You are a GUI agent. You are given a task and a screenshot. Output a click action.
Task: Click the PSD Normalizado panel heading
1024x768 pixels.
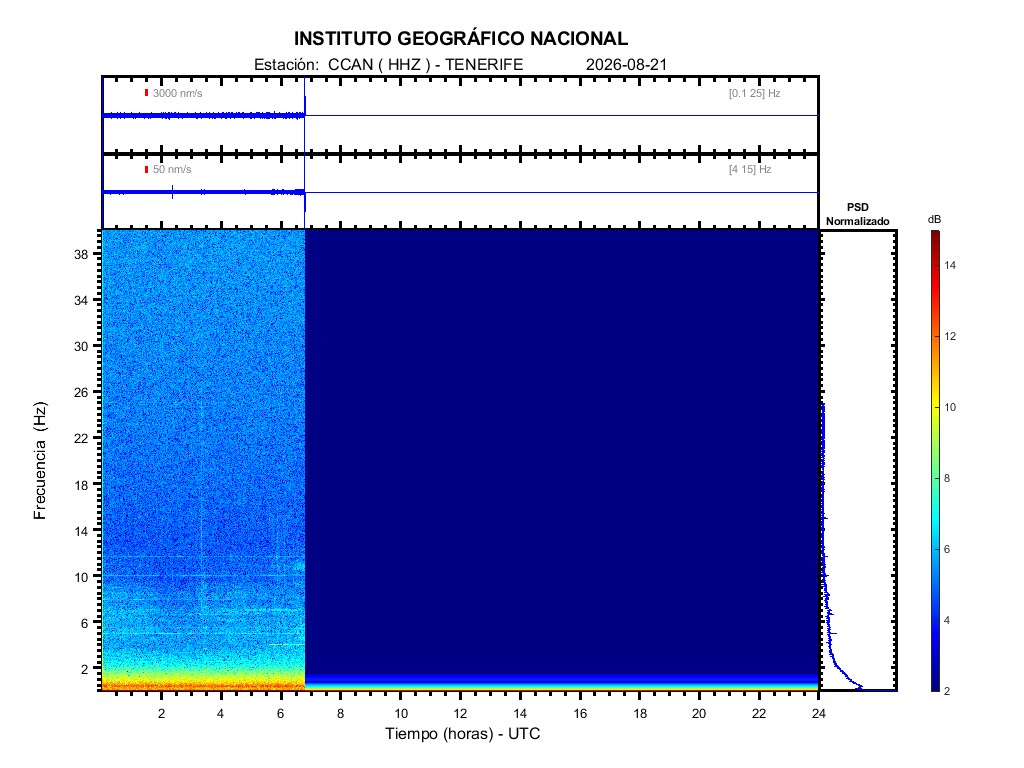pyautogui.click(x=857, y=214)
